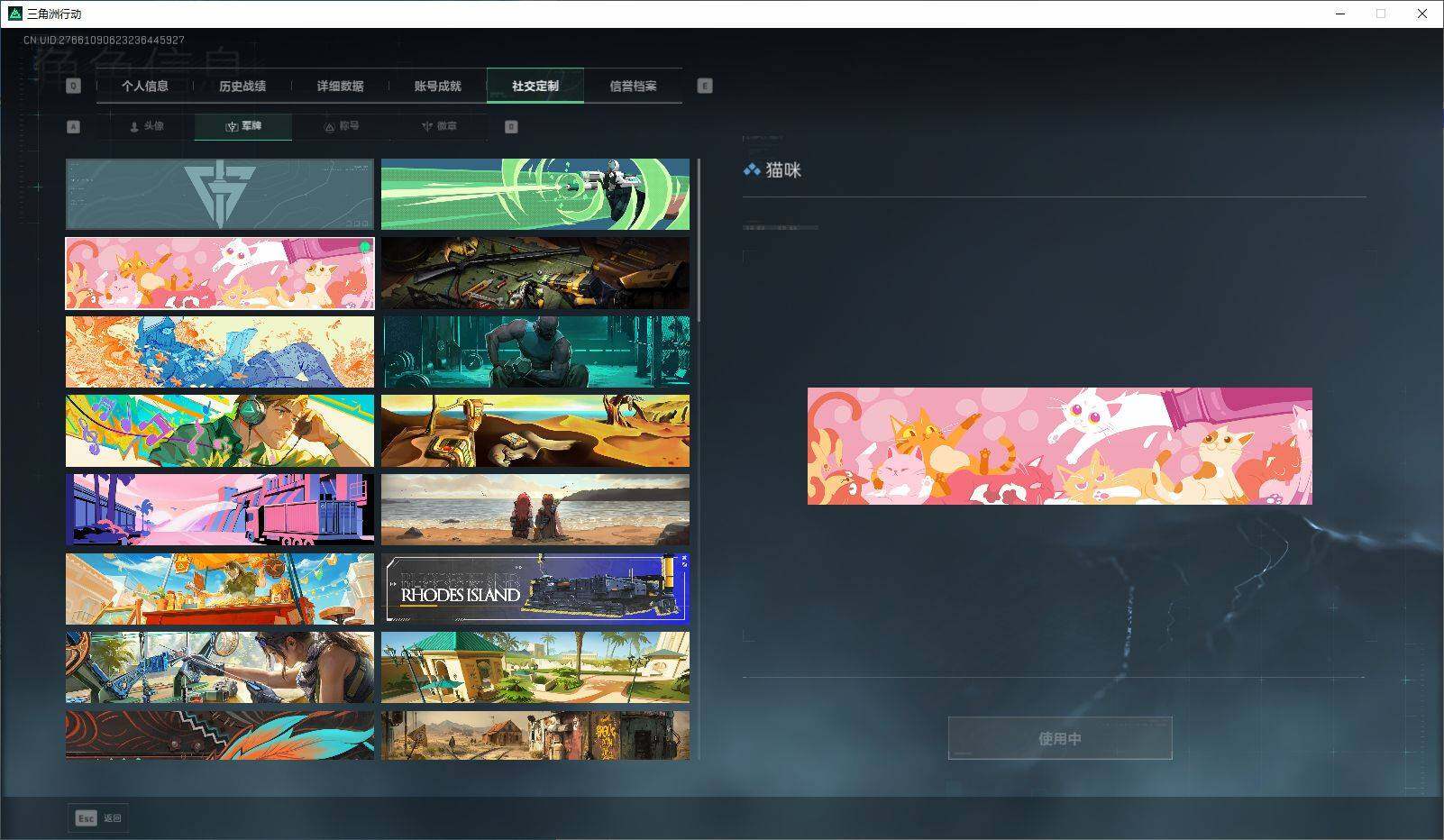Click the E next-tab key hint
The height and width of the screenshot is (840, 1444).
(x=705, y=87)
